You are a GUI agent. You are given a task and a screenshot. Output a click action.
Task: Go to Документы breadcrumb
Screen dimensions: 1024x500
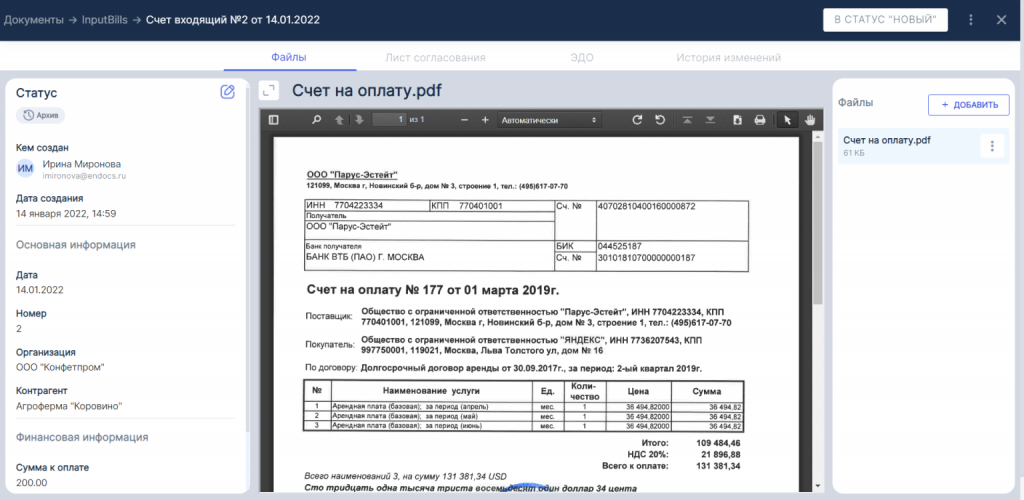33,20
